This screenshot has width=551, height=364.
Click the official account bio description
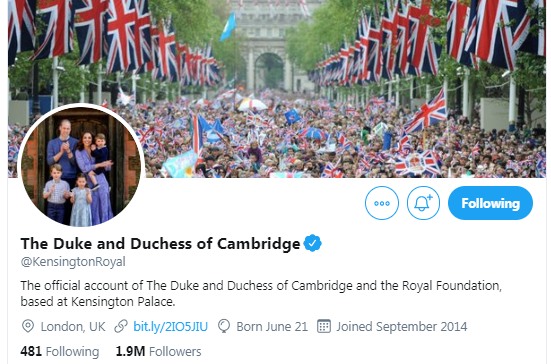pos(261,293)
